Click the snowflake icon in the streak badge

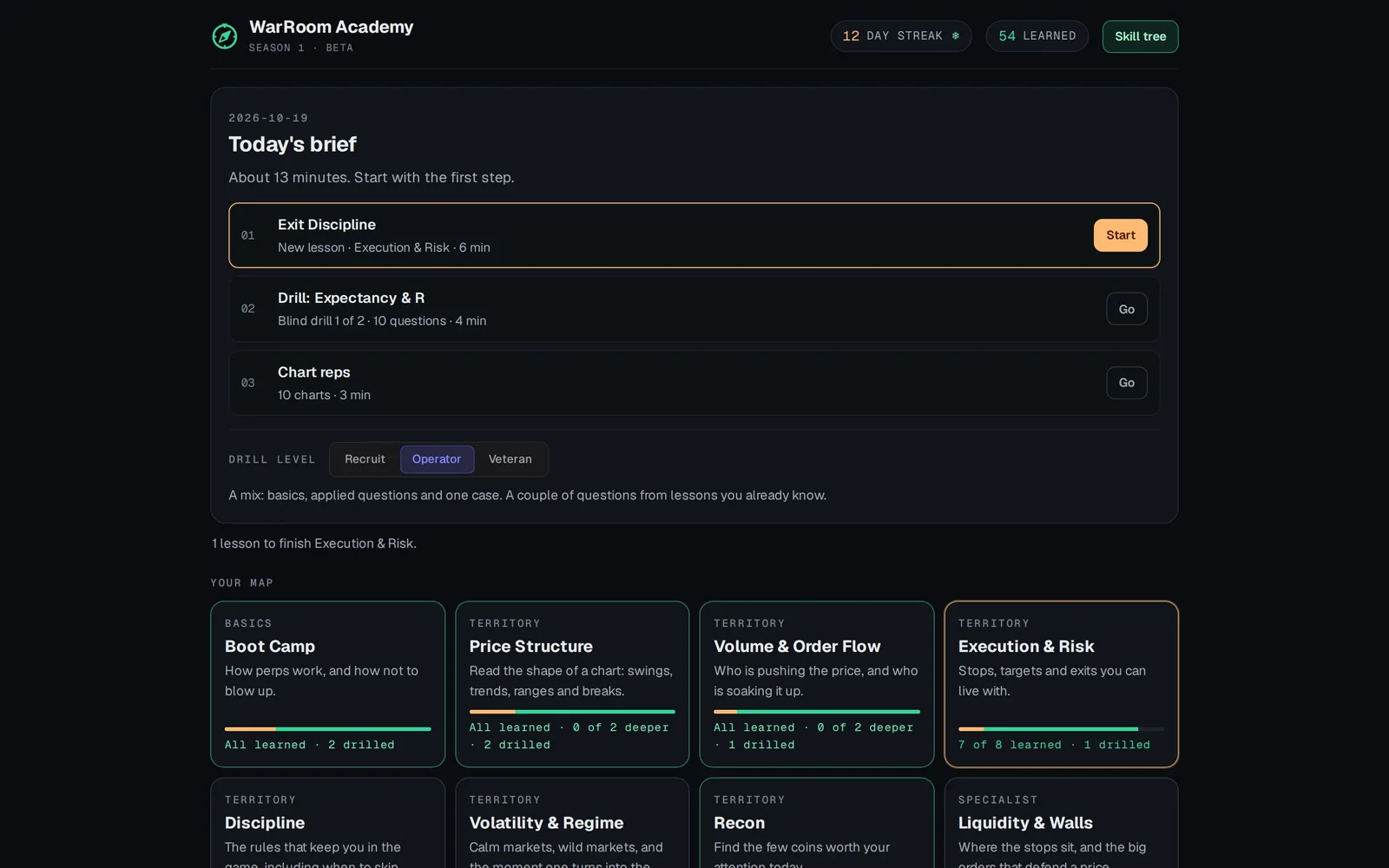click(956, 36)
